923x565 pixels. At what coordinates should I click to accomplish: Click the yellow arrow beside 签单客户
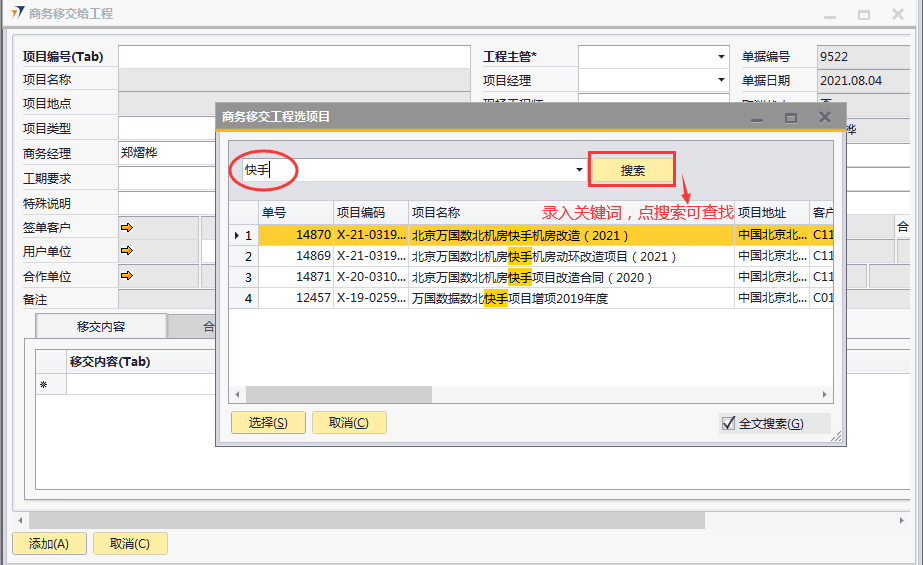tap(127, 228)
